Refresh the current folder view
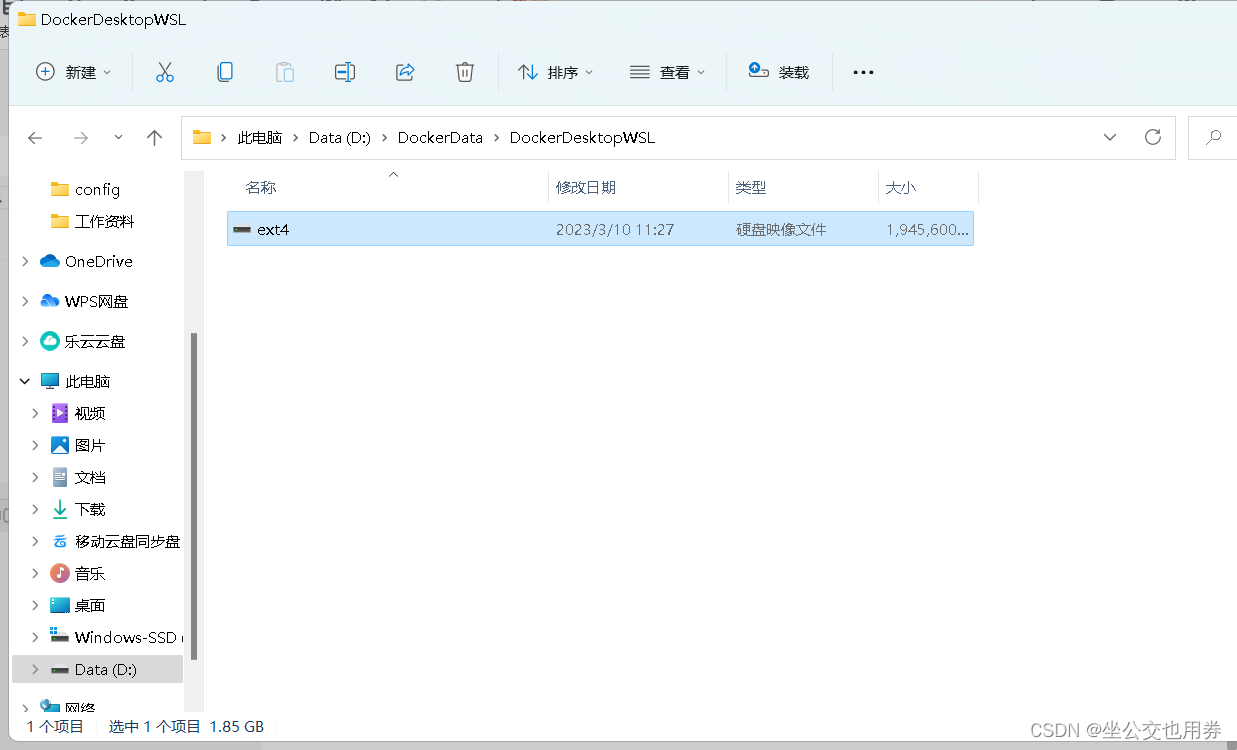Viewport: 1237px width, 750px height. [x=1152, y=137]
